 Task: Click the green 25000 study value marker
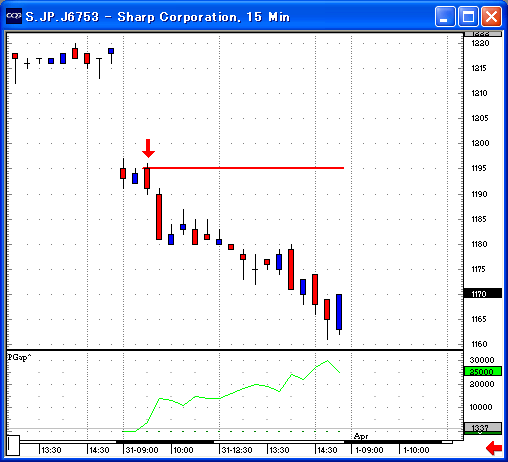click(x=483, y=371)
